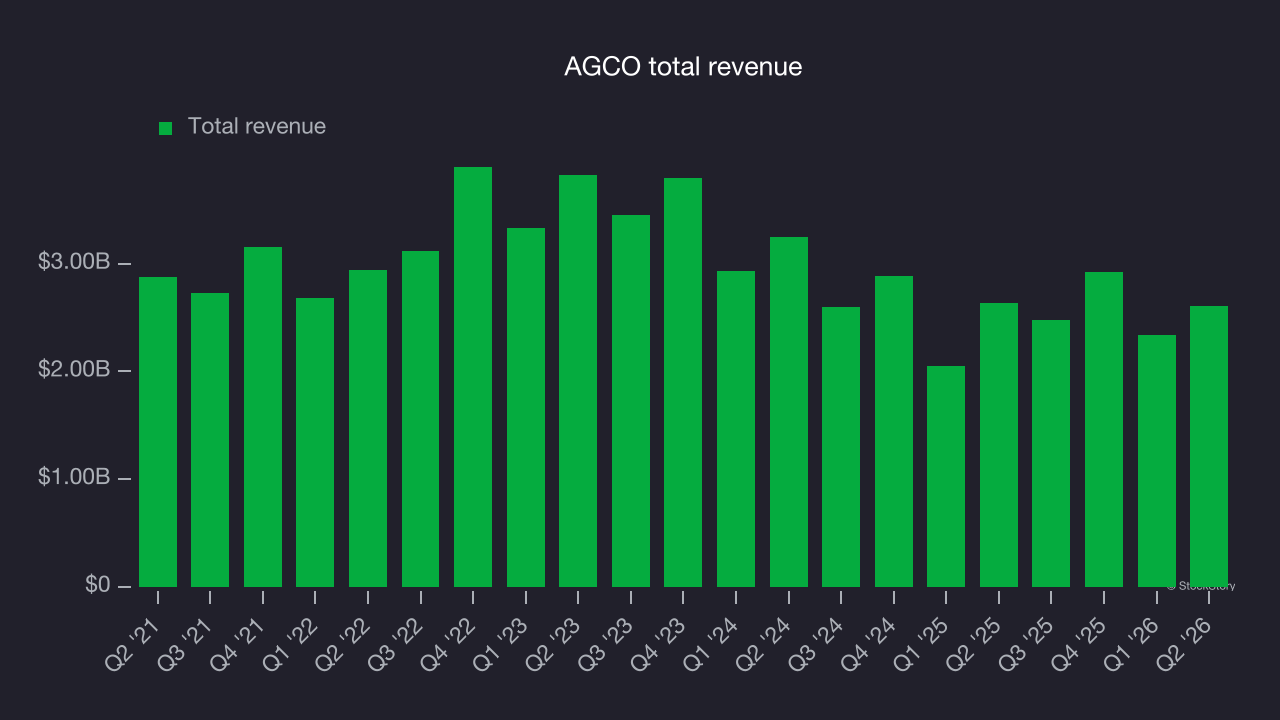Viewport: 1280px width, 720px height.
Task: Click the Q1 '22 revenue bar
Action: [315, 442]
